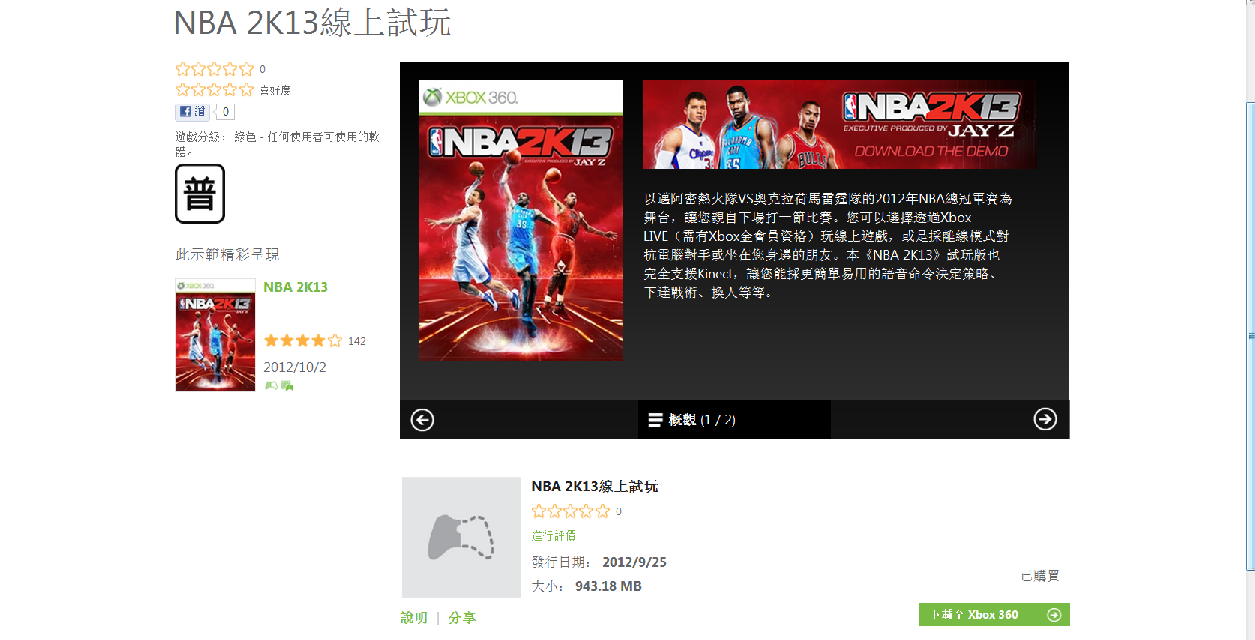Click rating stars under NBA 2K13線上試玩 demo
The image size is (1255, 640).
click(x=570, y=511)
